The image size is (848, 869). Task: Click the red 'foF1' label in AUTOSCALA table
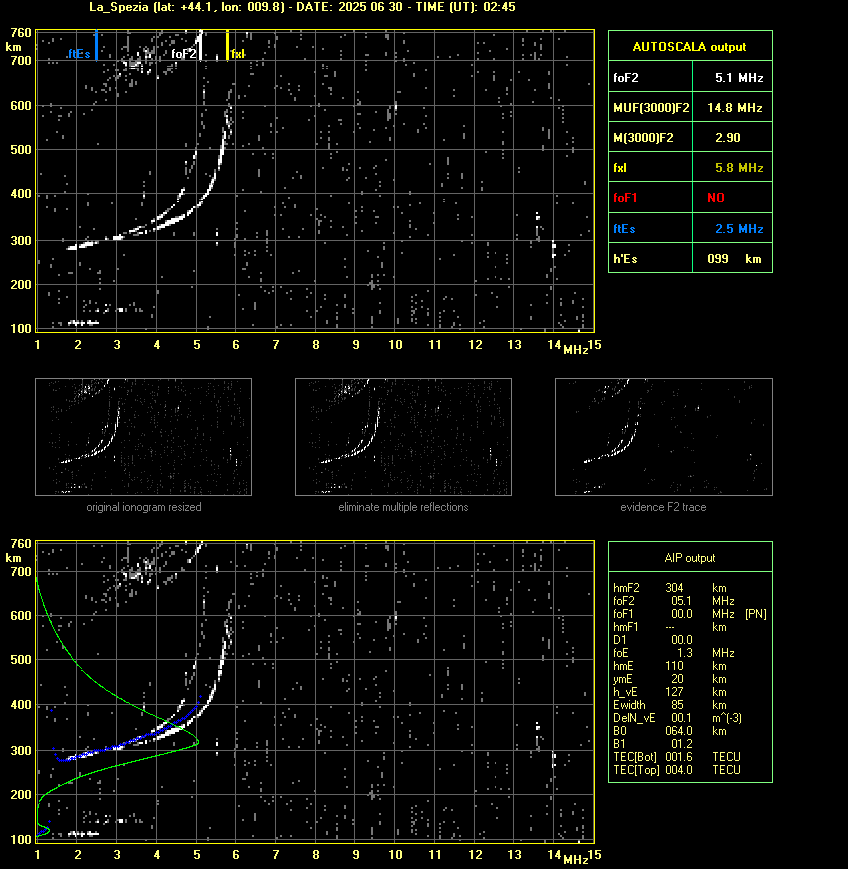pyautogui.click(x=625, y=198)
